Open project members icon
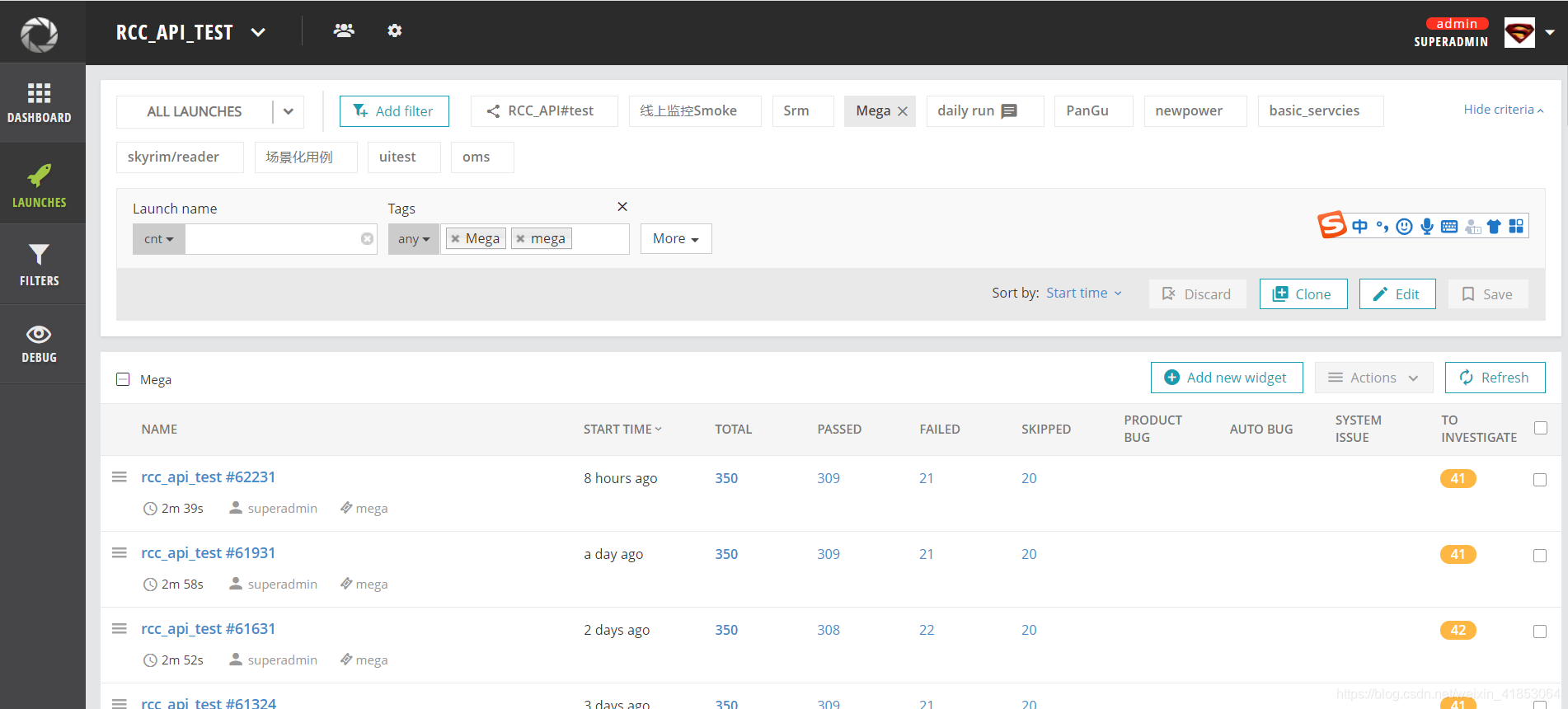 pos(344,31)
